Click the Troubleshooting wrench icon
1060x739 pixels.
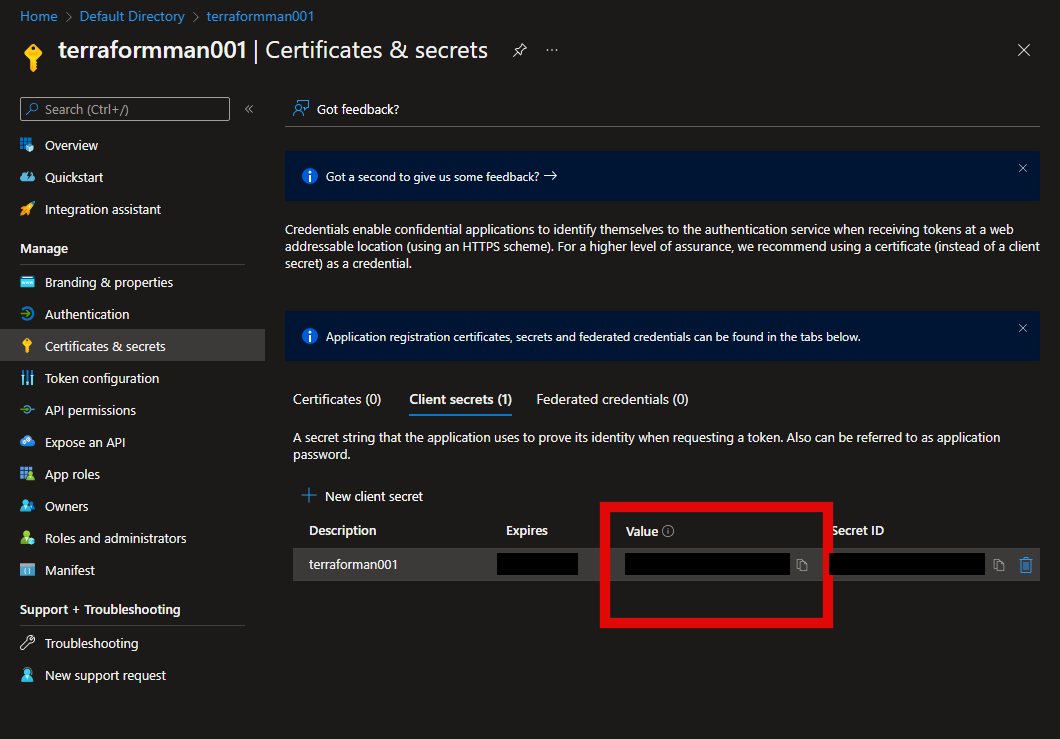pyautogui.click(x=27, y=643)
